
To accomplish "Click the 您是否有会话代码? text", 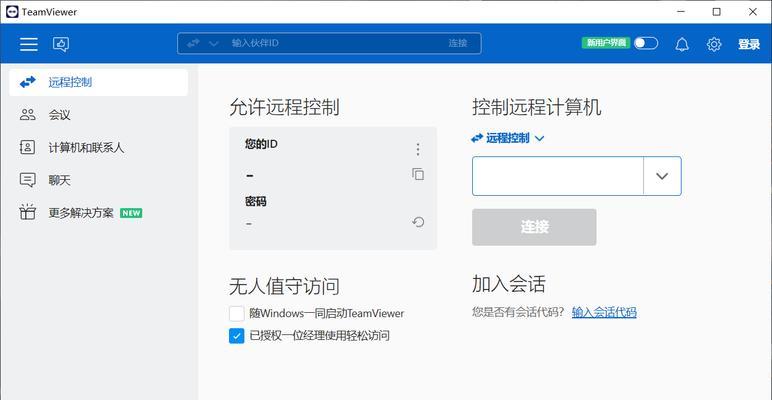I will tap(518, 312).
